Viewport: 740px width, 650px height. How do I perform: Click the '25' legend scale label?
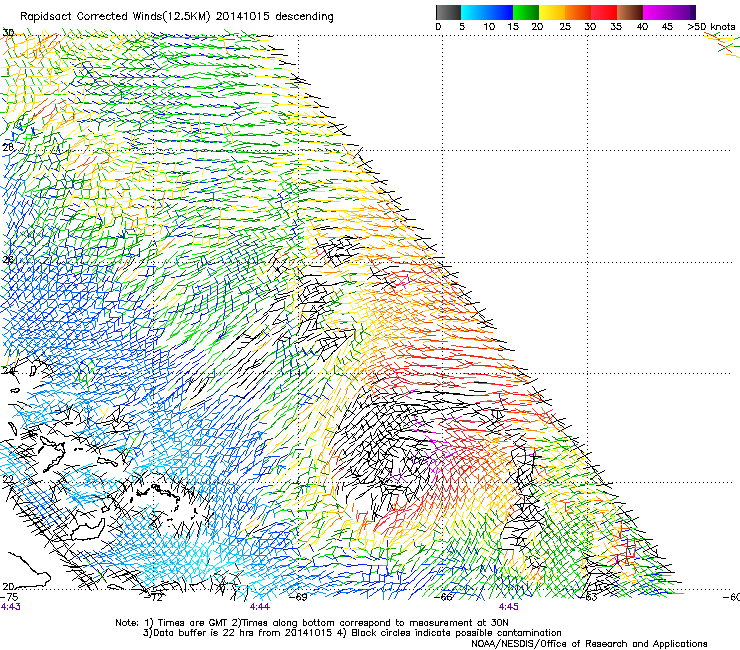tap(565, 27)
